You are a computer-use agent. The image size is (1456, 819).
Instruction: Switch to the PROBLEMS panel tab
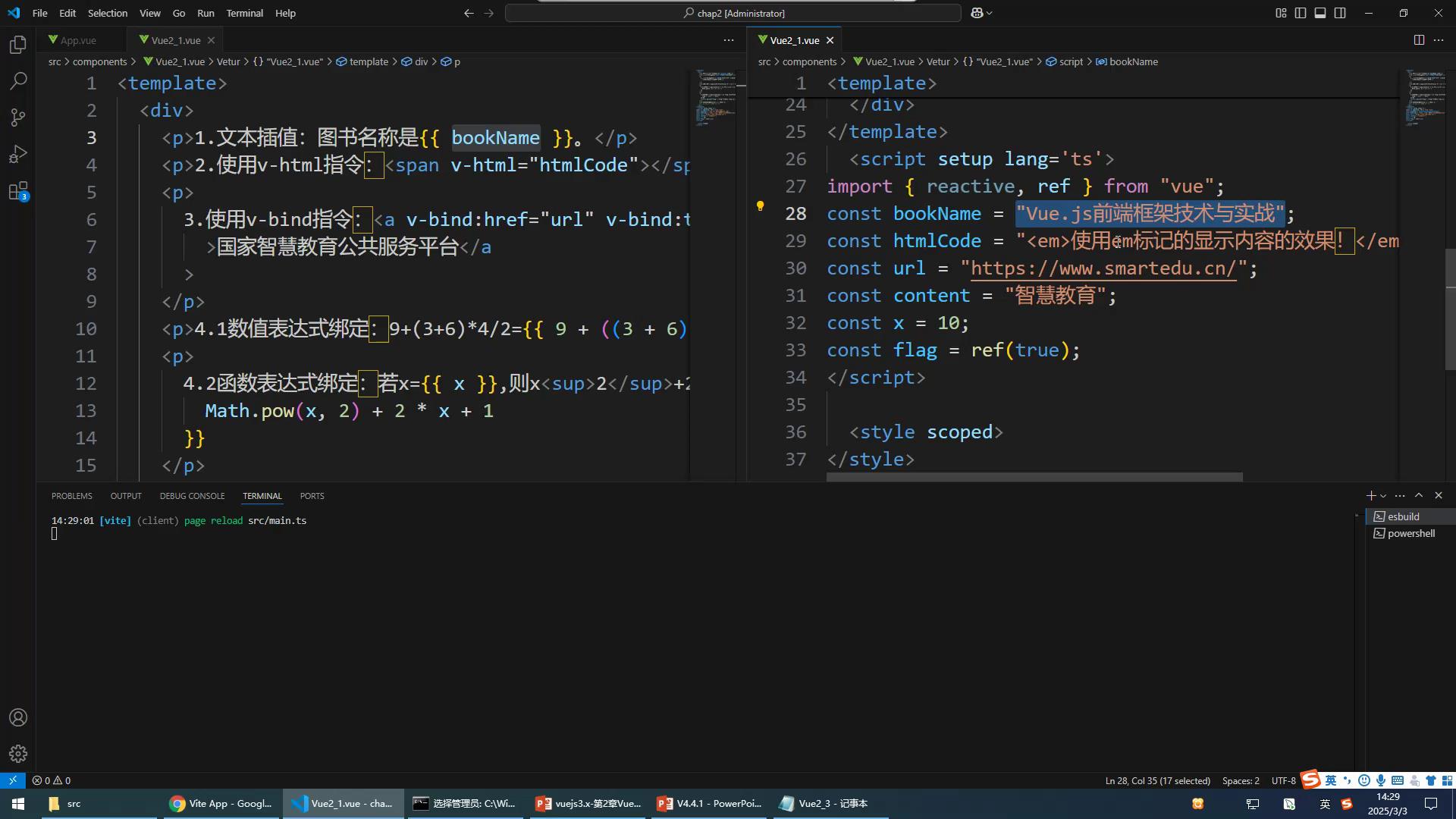click(71, 496)
